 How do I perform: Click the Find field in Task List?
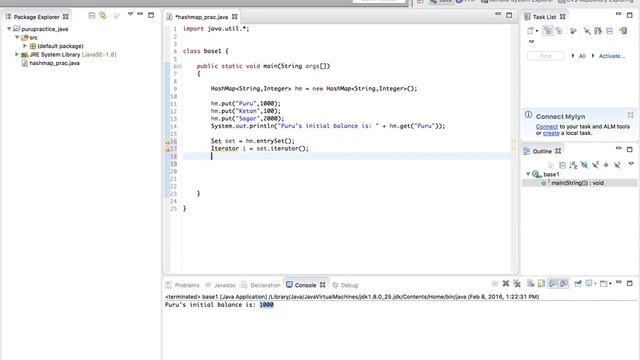pos(546,56)
